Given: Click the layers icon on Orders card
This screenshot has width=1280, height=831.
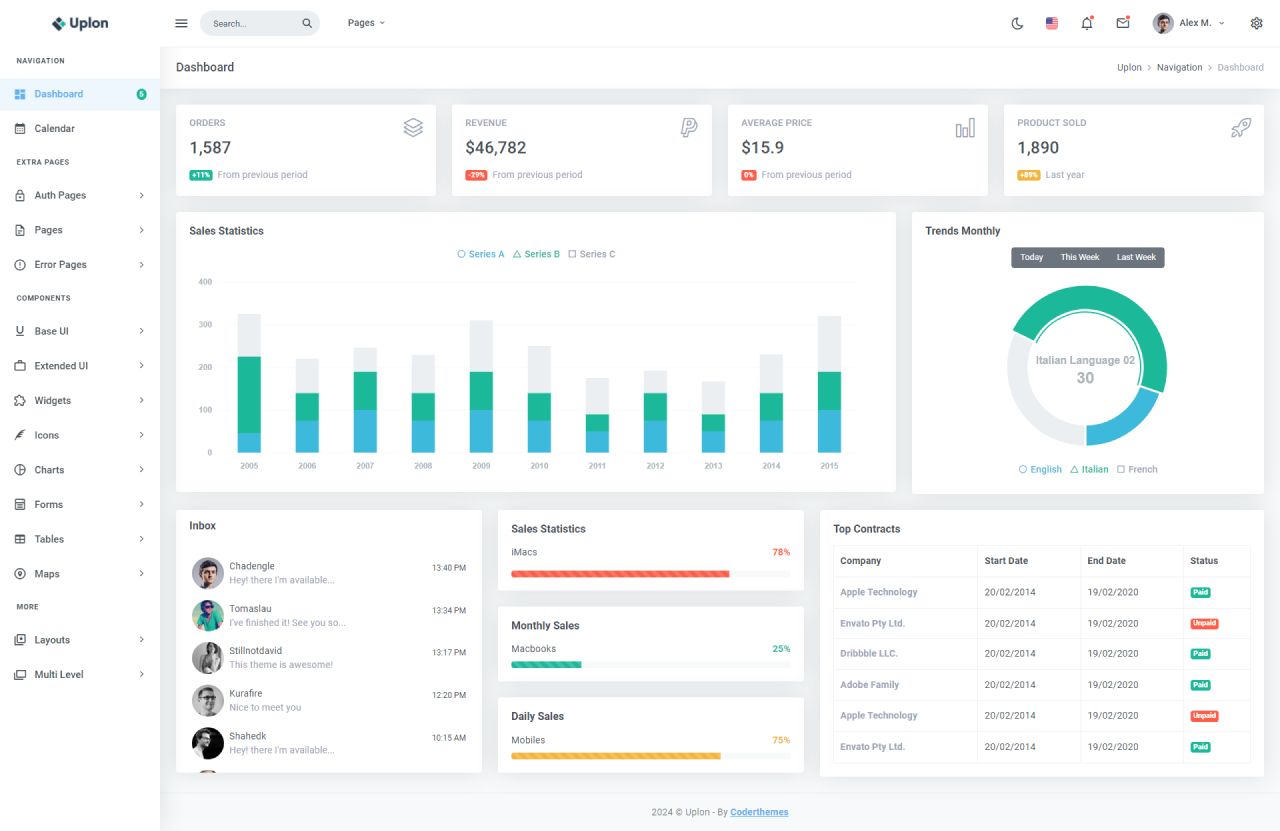Looking at the screenshot, I should pos(413,128).
